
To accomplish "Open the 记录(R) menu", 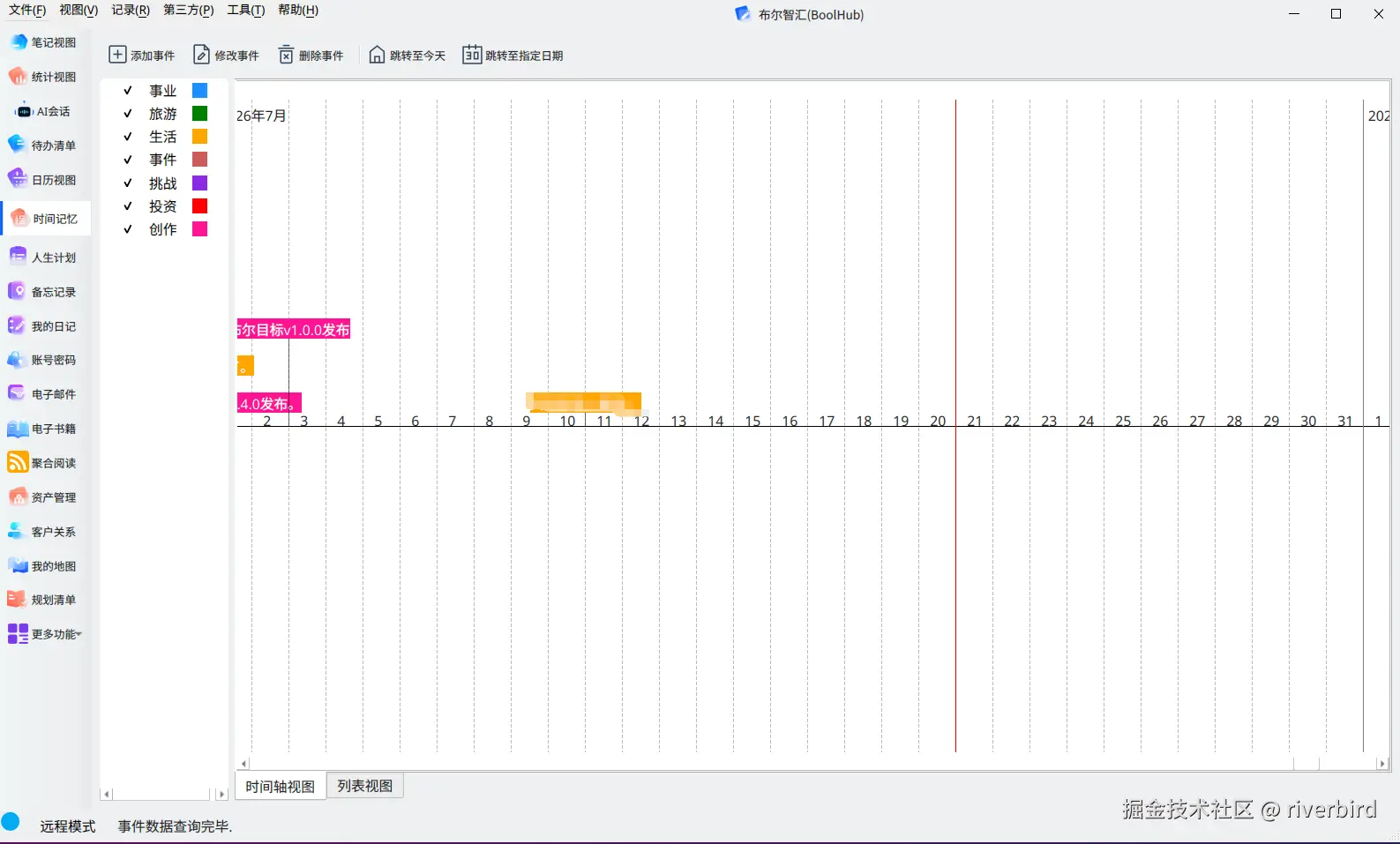I will click(x=131, y=10).
